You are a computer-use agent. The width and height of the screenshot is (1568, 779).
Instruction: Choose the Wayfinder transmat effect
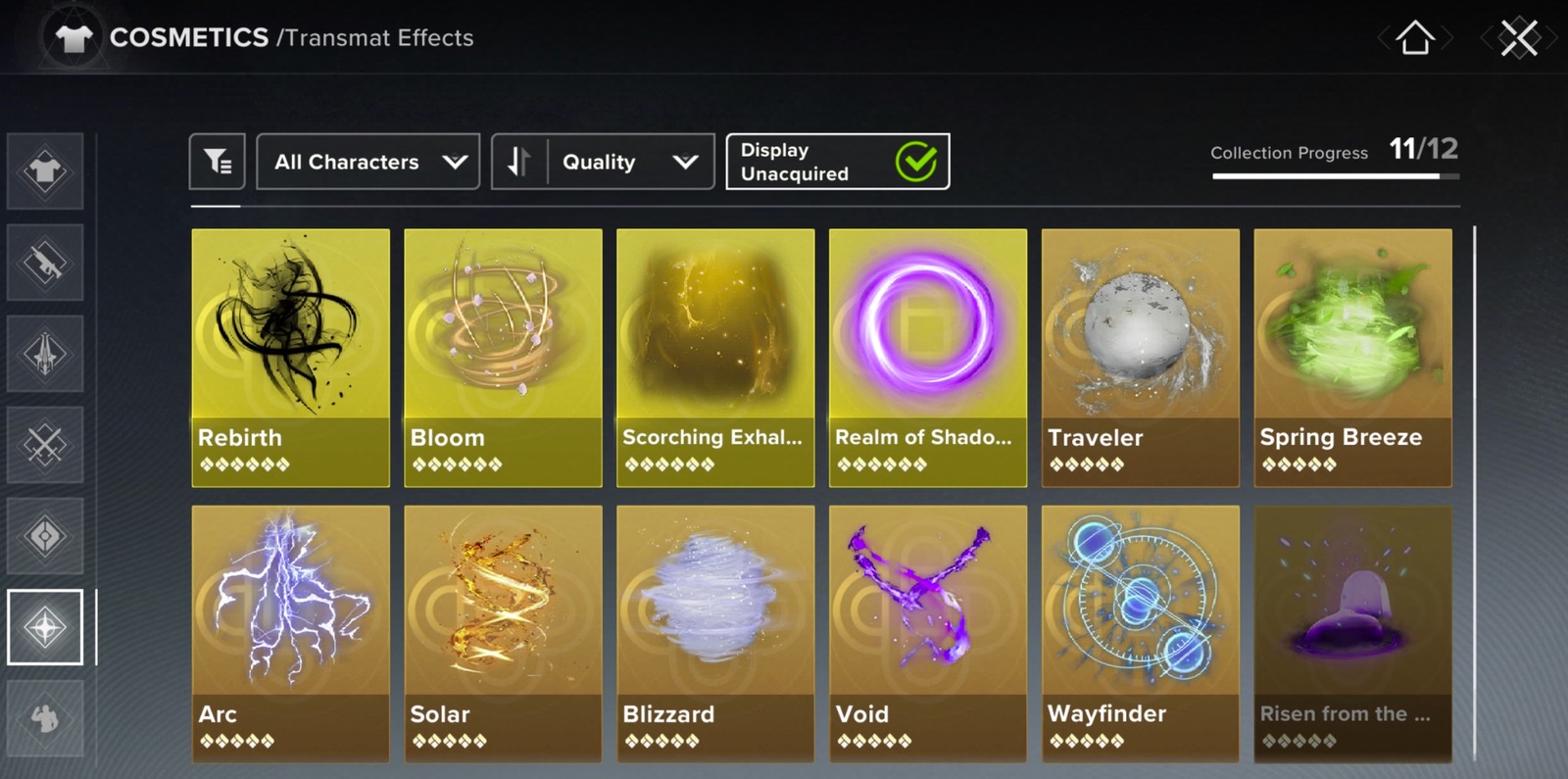pos(1141,634)
